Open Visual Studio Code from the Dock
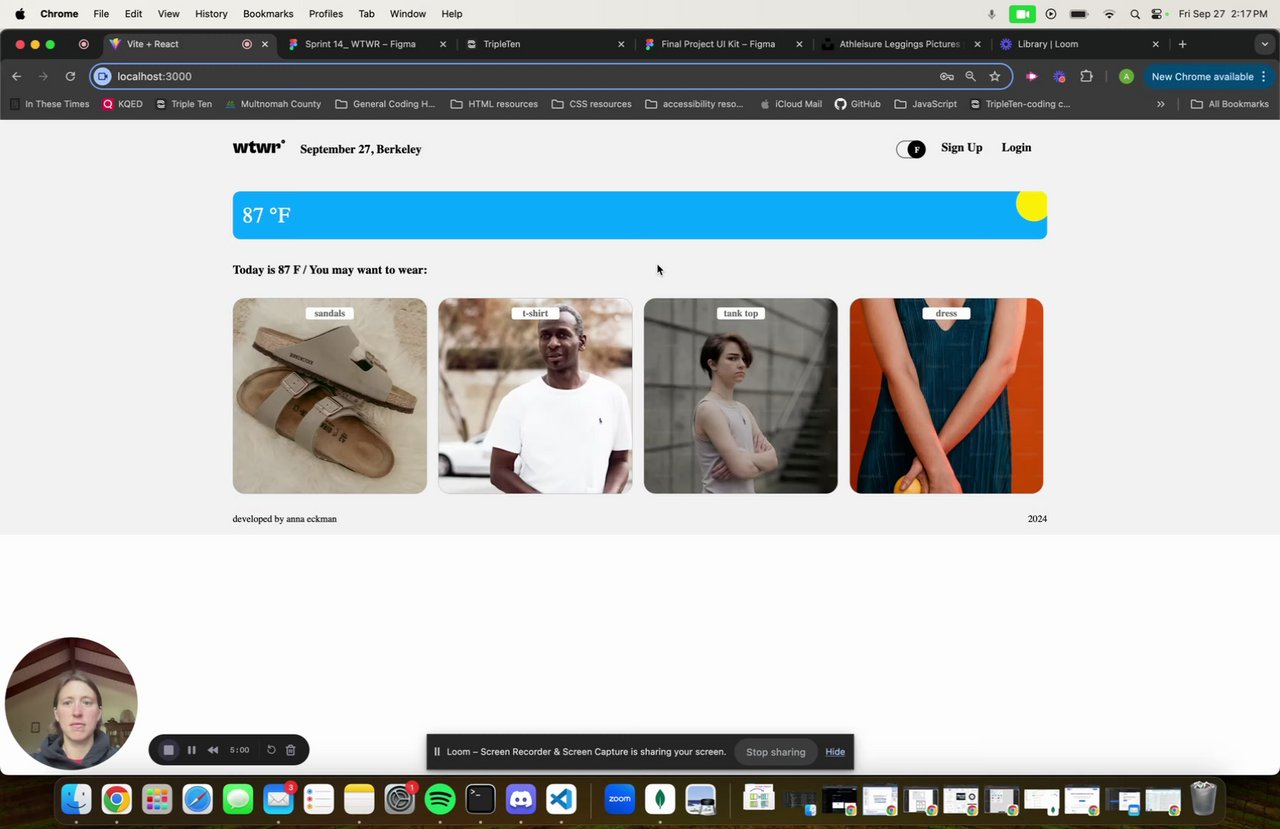This screenshot has width=1280, height=829. (561, 799)
